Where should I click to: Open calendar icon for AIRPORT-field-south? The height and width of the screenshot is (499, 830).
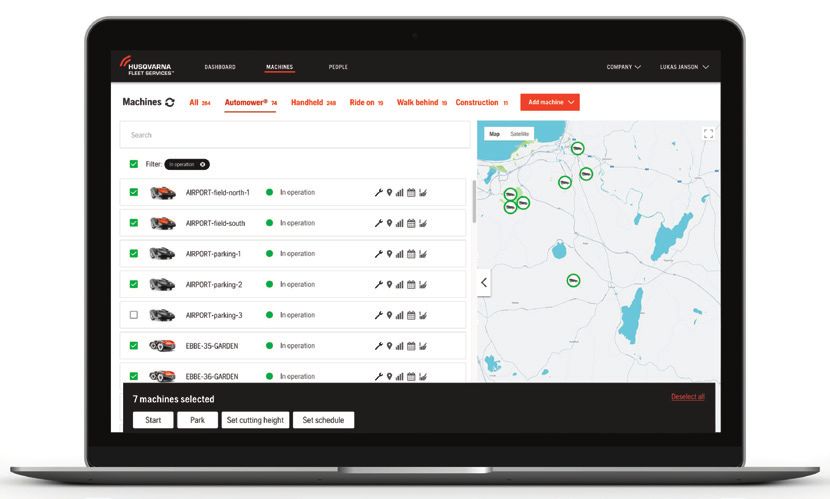click(411, 223)
